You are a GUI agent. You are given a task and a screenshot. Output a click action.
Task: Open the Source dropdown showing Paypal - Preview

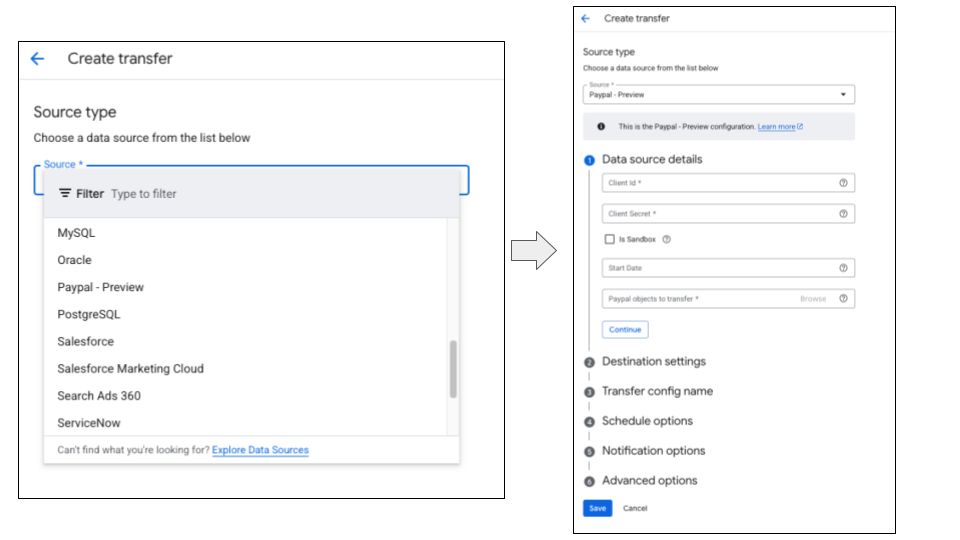coord(718,94)
